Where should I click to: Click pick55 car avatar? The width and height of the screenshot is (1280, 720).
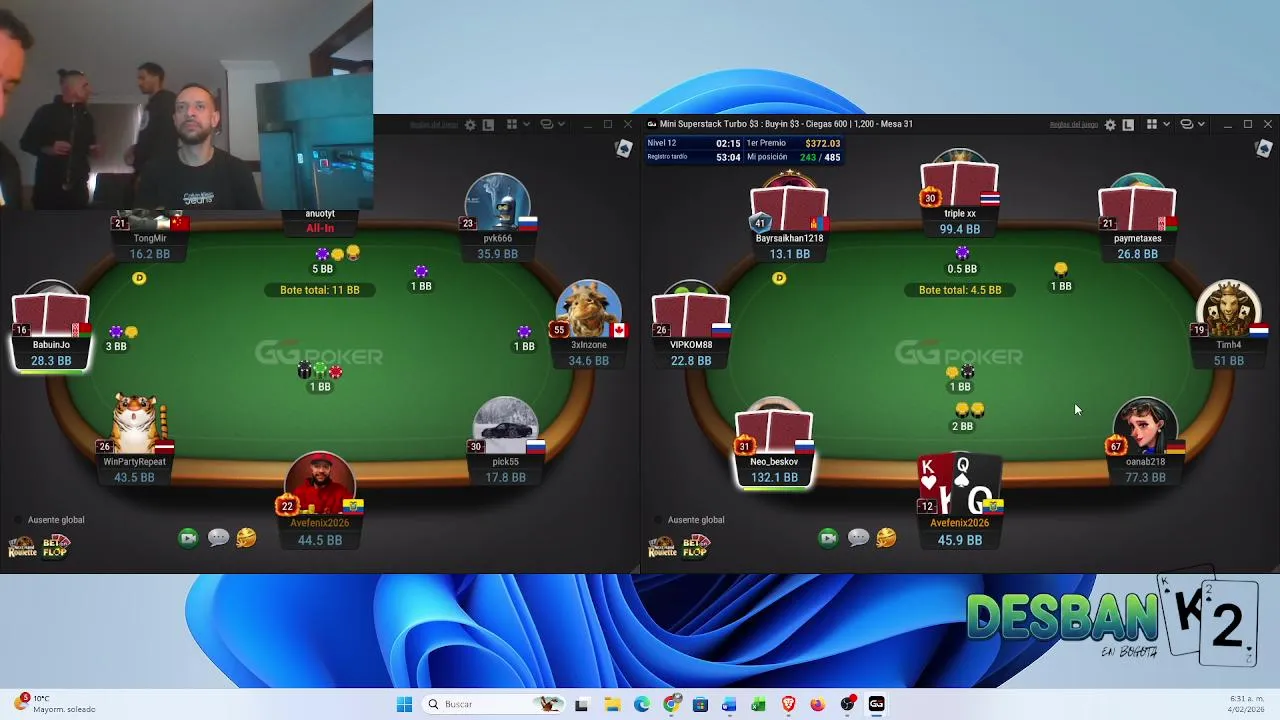coord(505,426)
